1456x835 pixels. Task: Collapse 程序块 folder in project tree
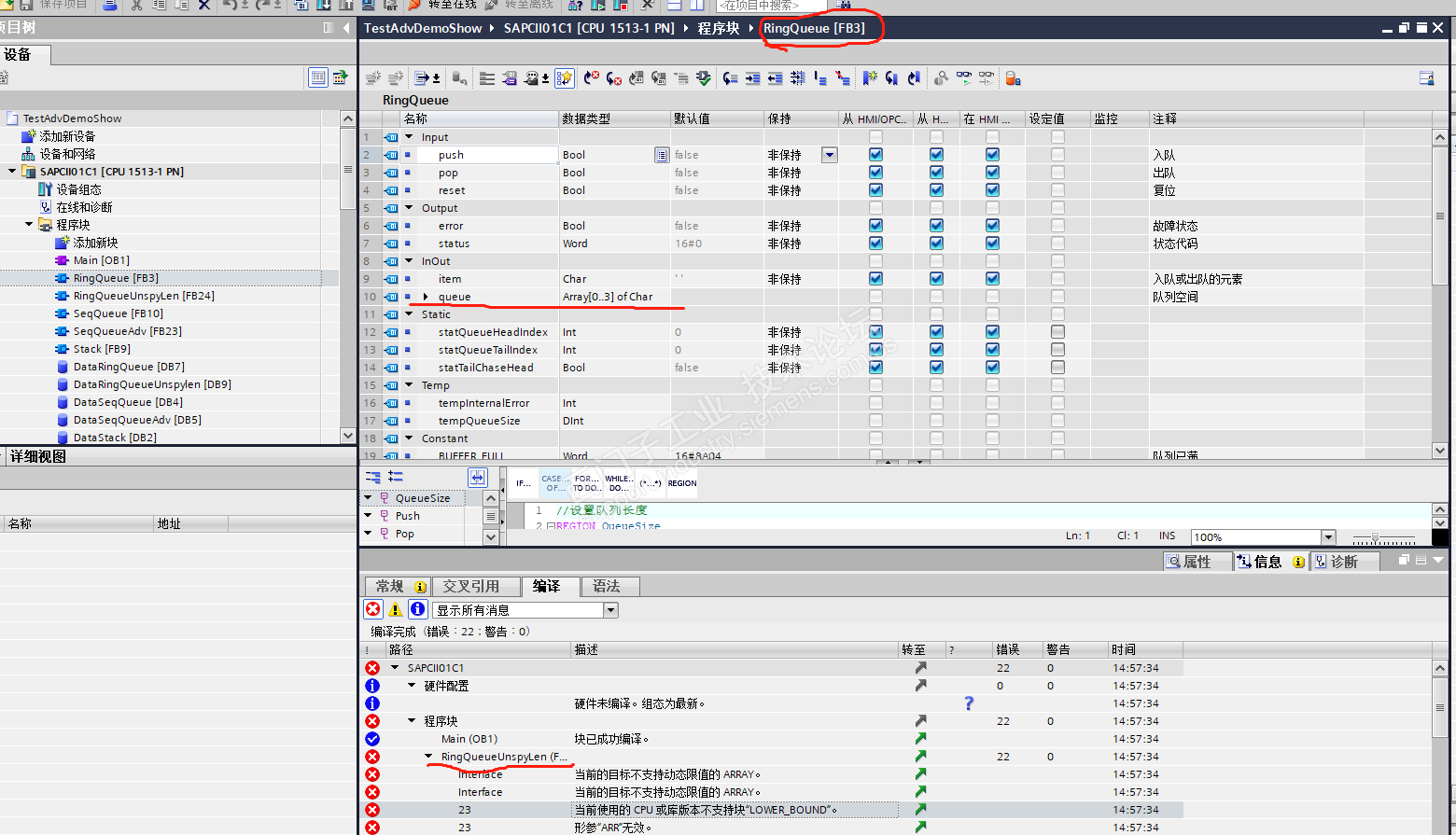[29, 225]
